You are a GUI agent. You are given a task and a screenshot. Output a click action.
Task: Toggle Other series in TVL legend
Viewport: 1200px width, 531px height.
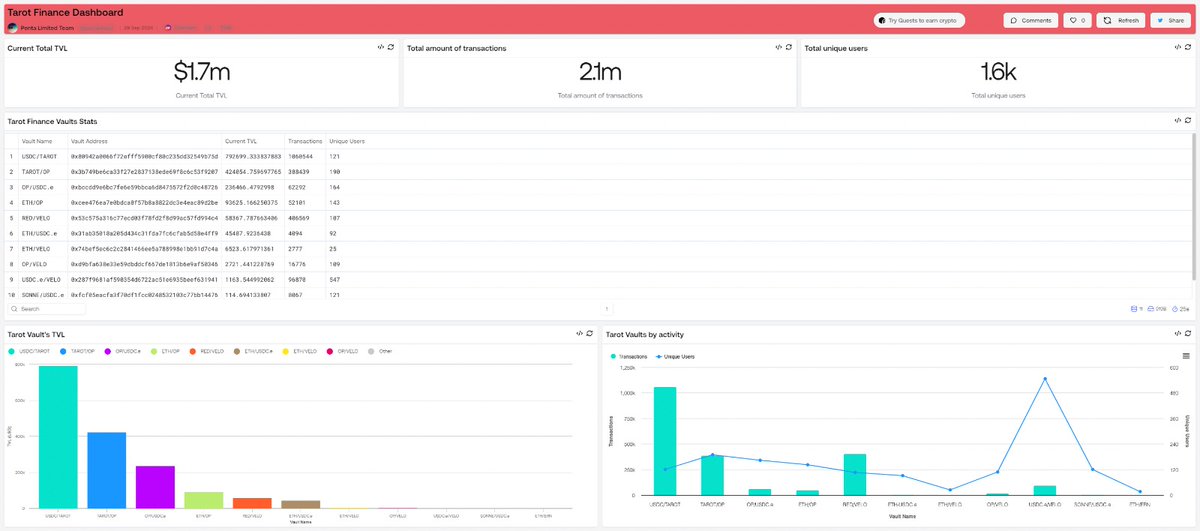pyautogui.click(x=380, y=351)
